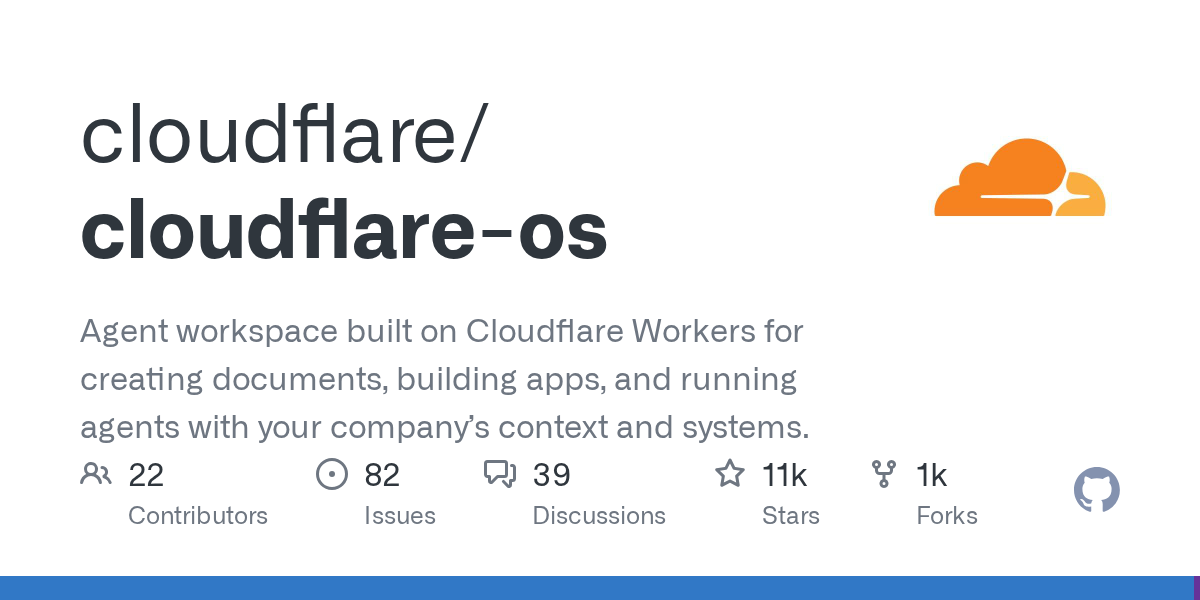Click the forks branch icon
1200x600 pixels.
pos(884,474)
